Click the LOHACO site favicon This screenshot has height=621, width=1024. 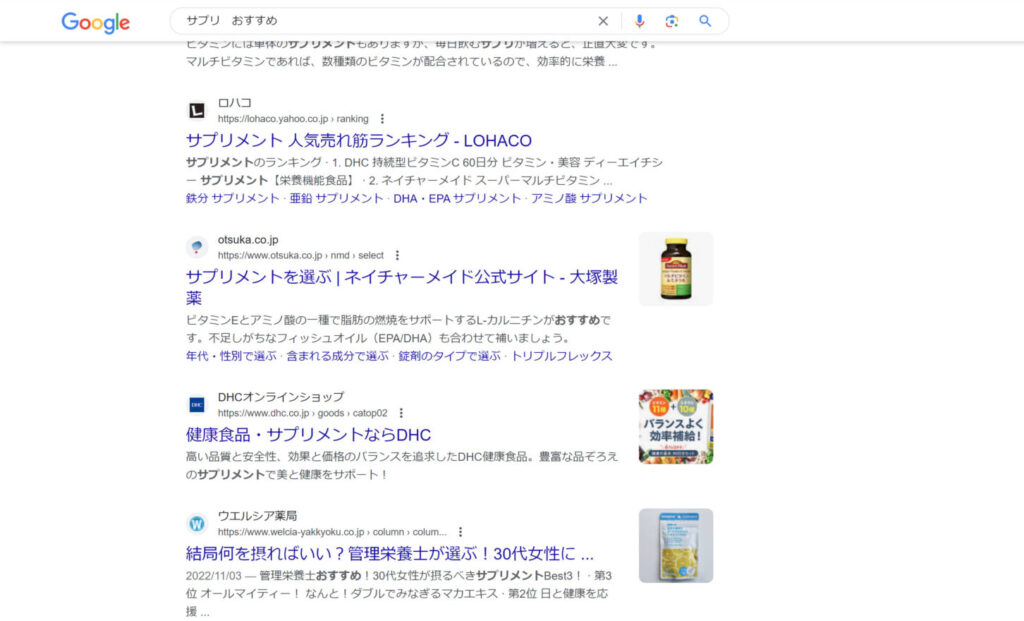197,110
